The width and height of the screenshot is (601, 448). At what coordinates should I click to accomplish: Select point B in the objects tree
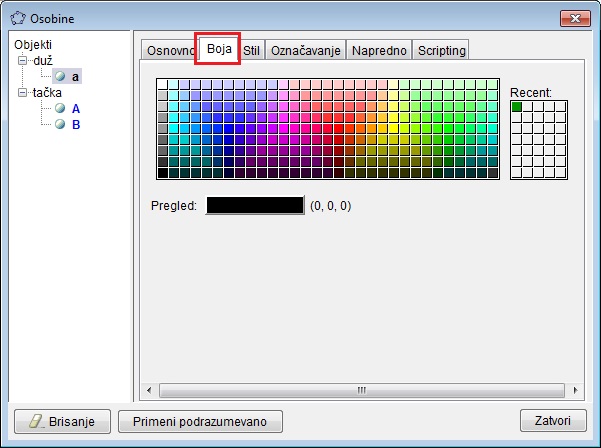tap(76, 125)
